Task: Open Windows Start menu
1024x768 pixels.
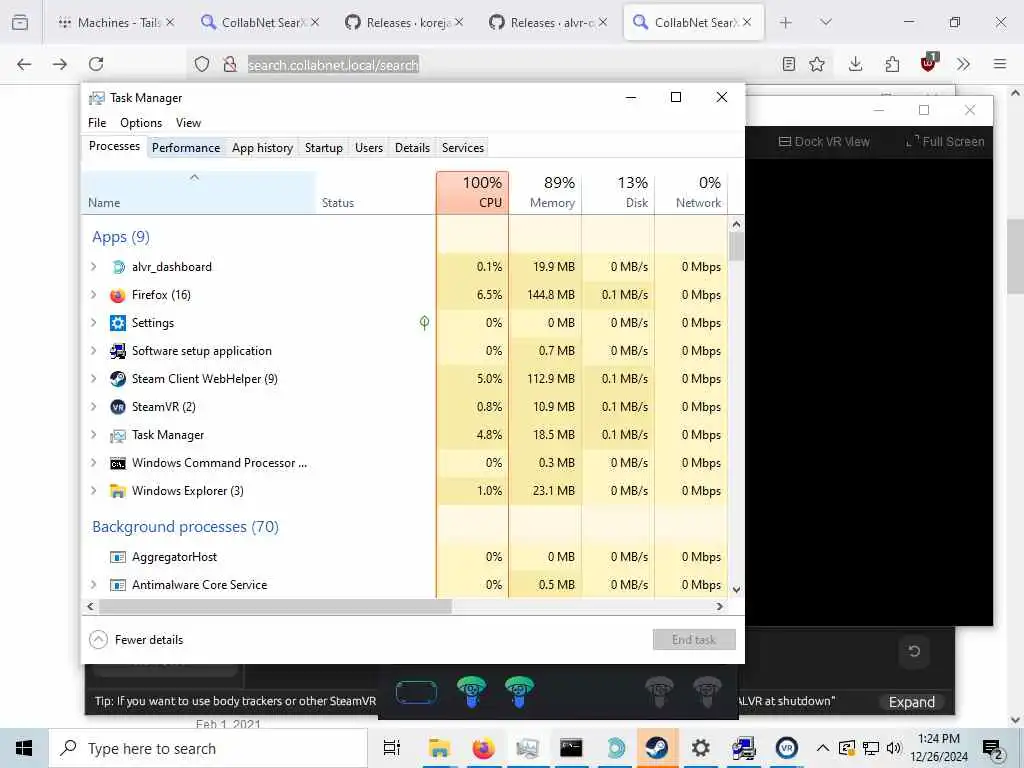Action: [x=24, y=748]
